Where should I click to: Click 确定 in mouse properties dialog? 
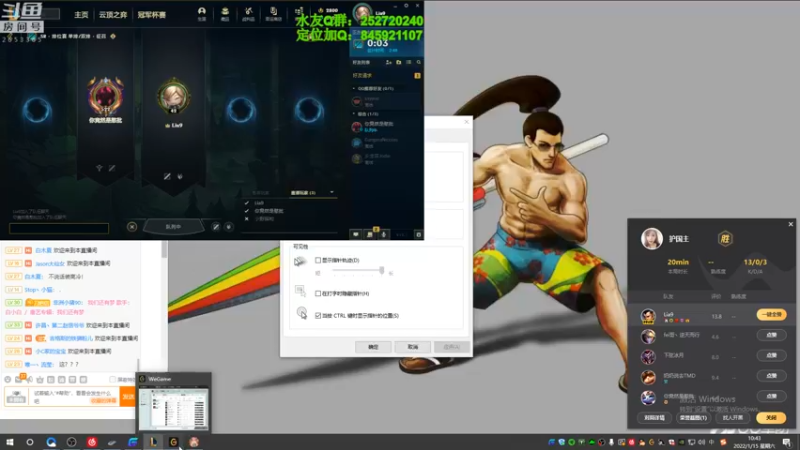tap(373, 347)
